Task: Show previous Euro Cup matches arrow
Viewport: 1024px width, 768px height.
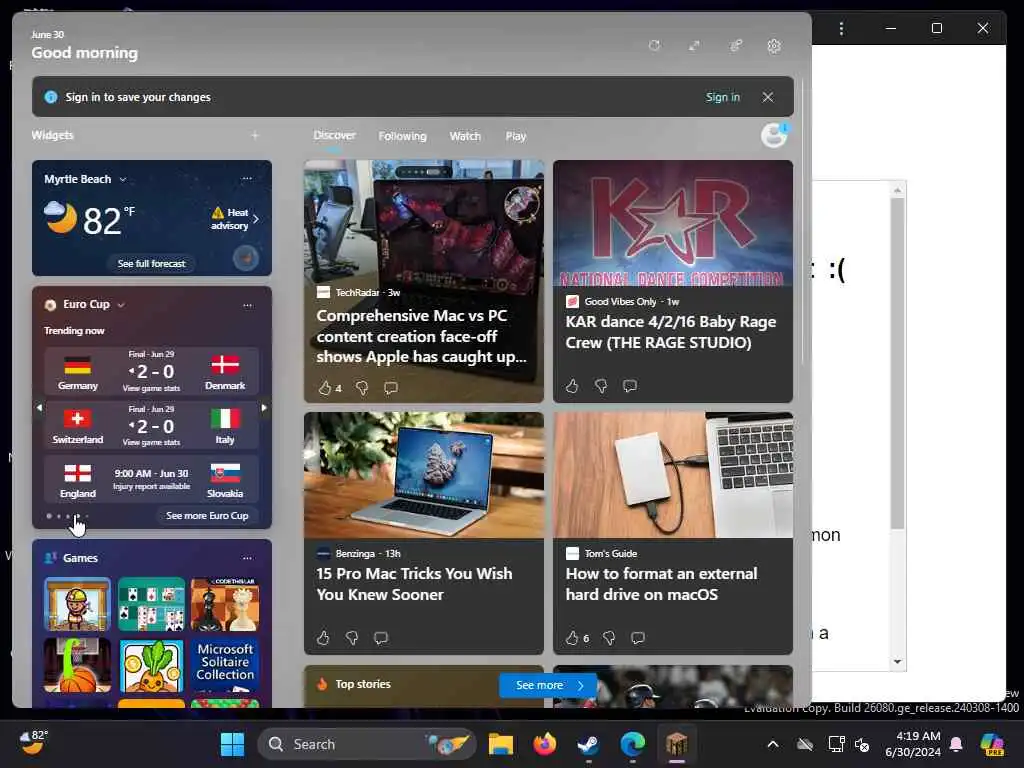Action: click(39, 408)
